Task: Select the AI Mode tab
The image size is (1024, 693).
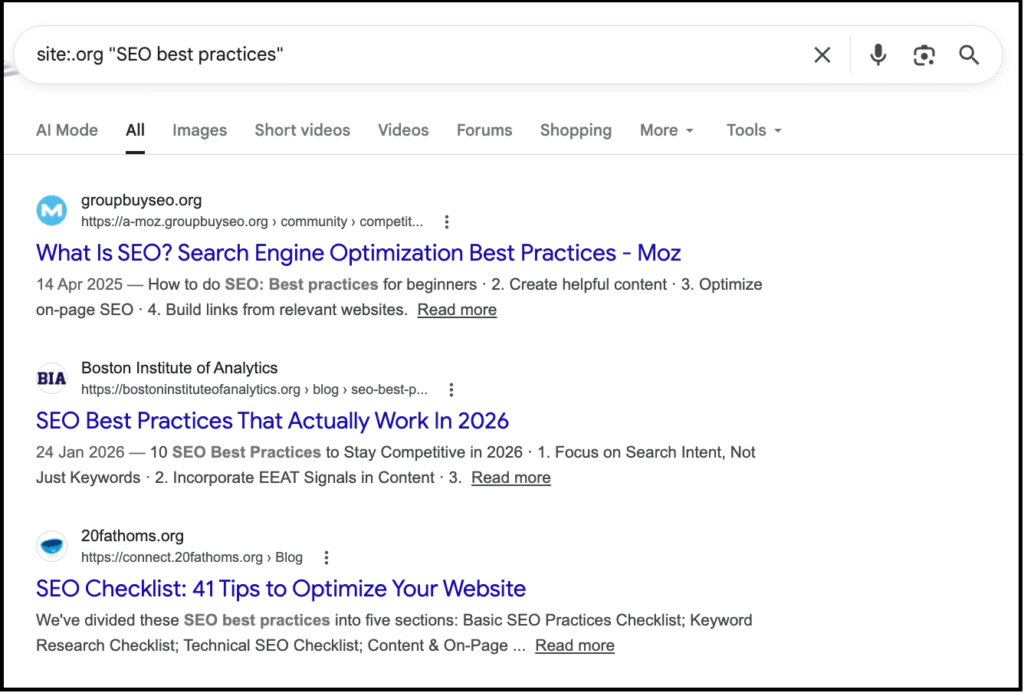Action: click(66, 130)
